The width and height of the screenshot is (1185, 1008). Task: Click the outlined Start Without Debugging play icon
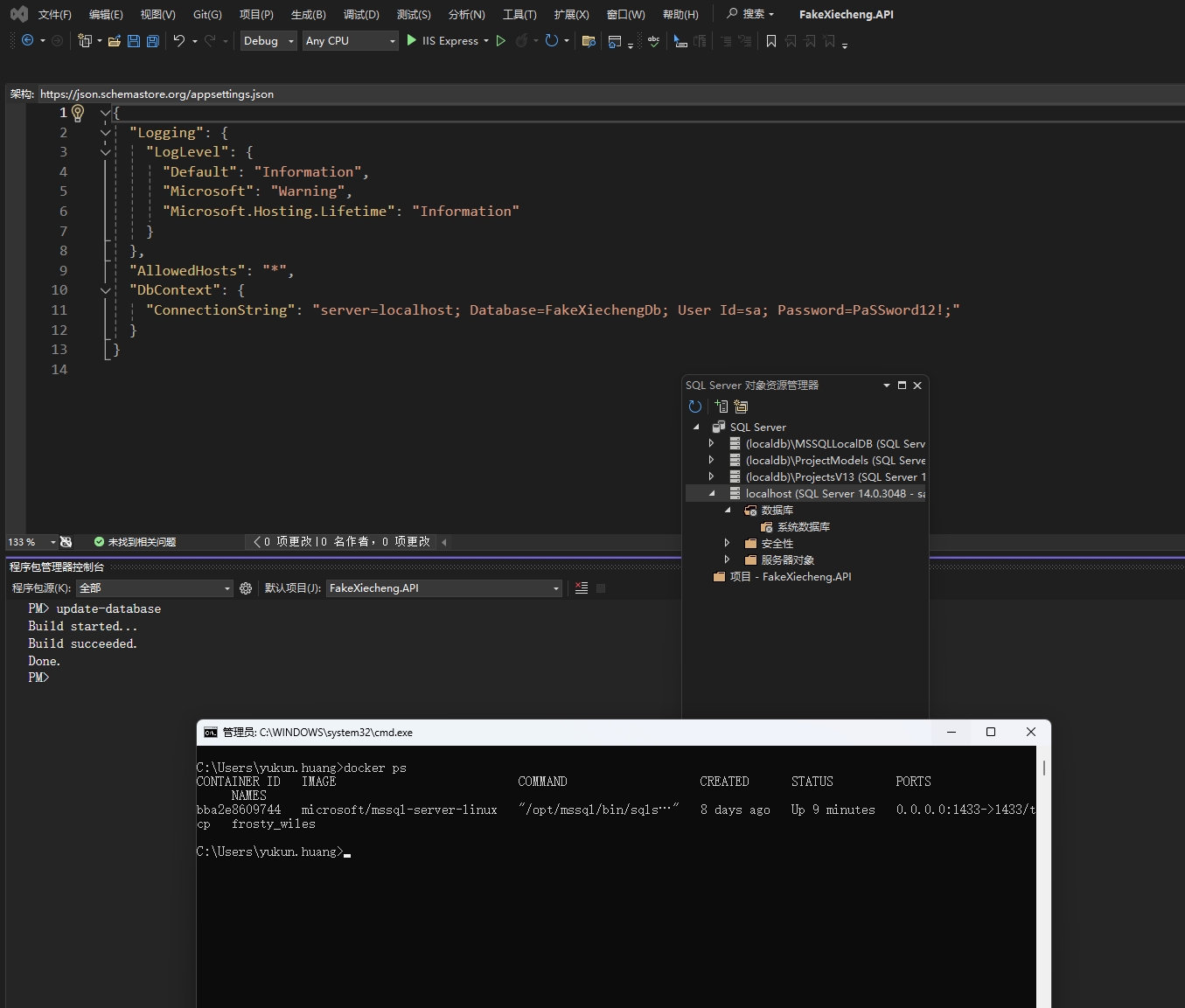click(x=501, y=40)
